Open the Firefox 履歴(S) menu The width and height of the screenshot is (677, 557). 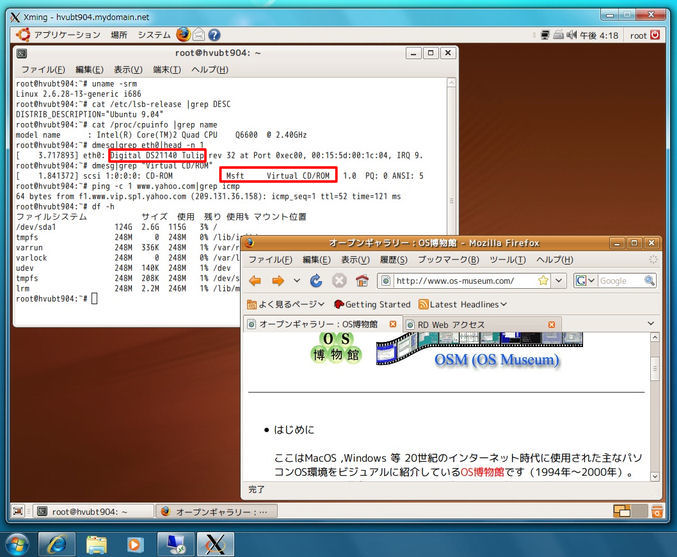[393, 260]
